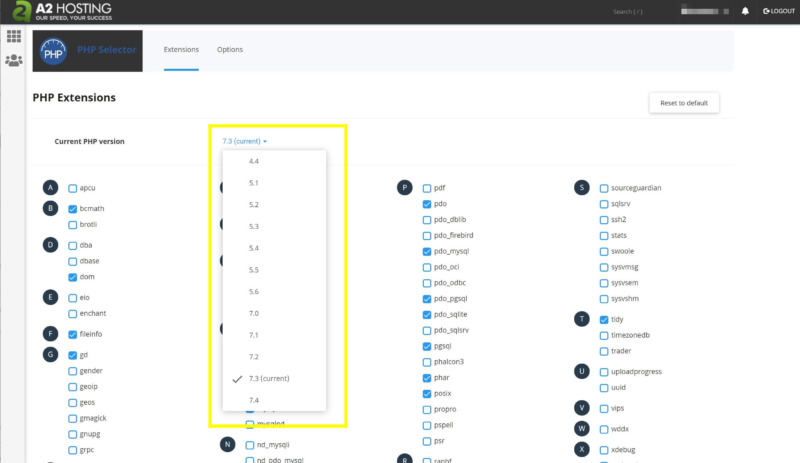Screen dimensions: 800x463
Task: Click the Search field in header
Action: point(628,12)
